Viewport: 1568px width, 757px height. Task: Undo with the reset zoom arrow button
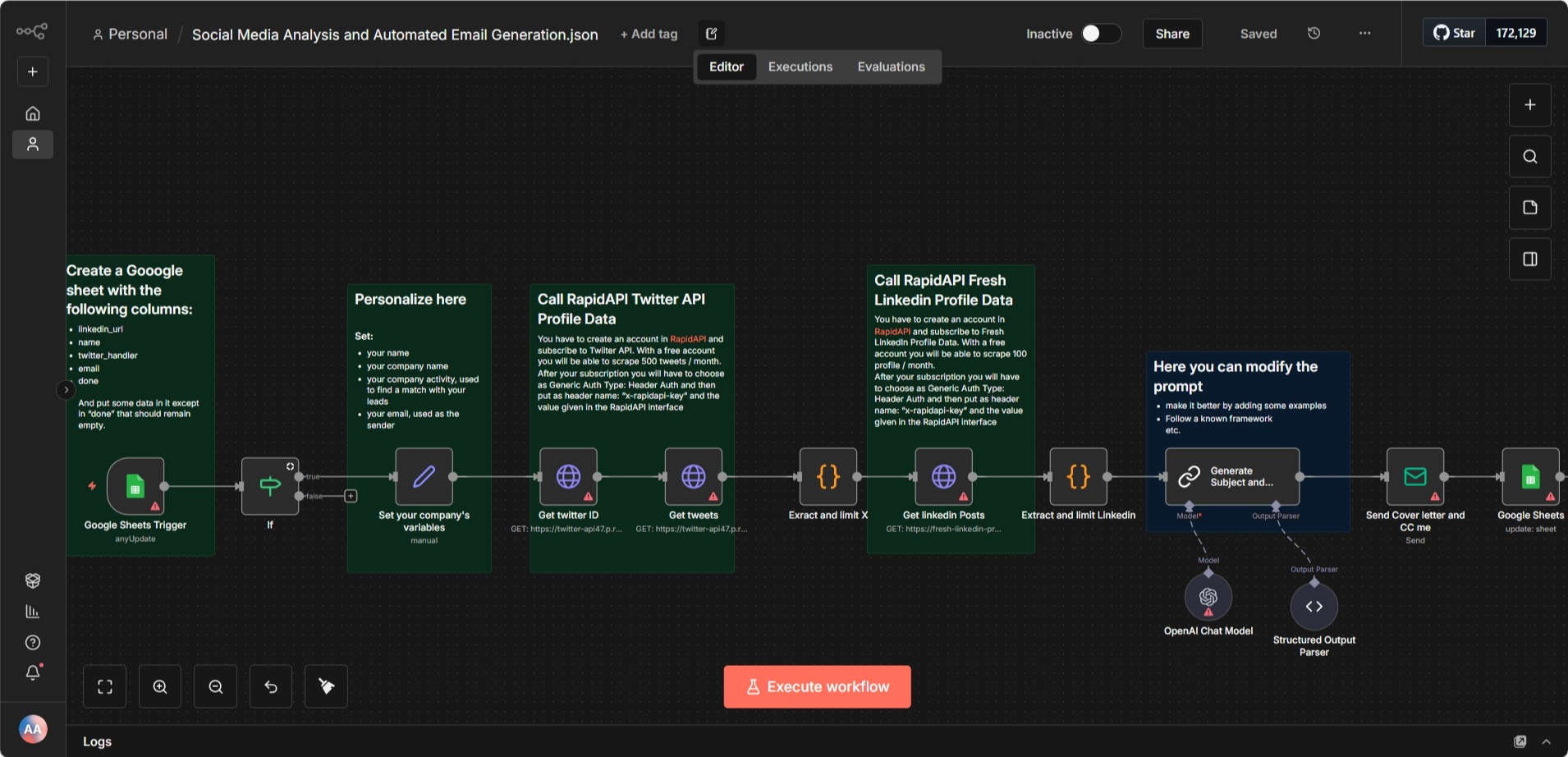point(271,686)
